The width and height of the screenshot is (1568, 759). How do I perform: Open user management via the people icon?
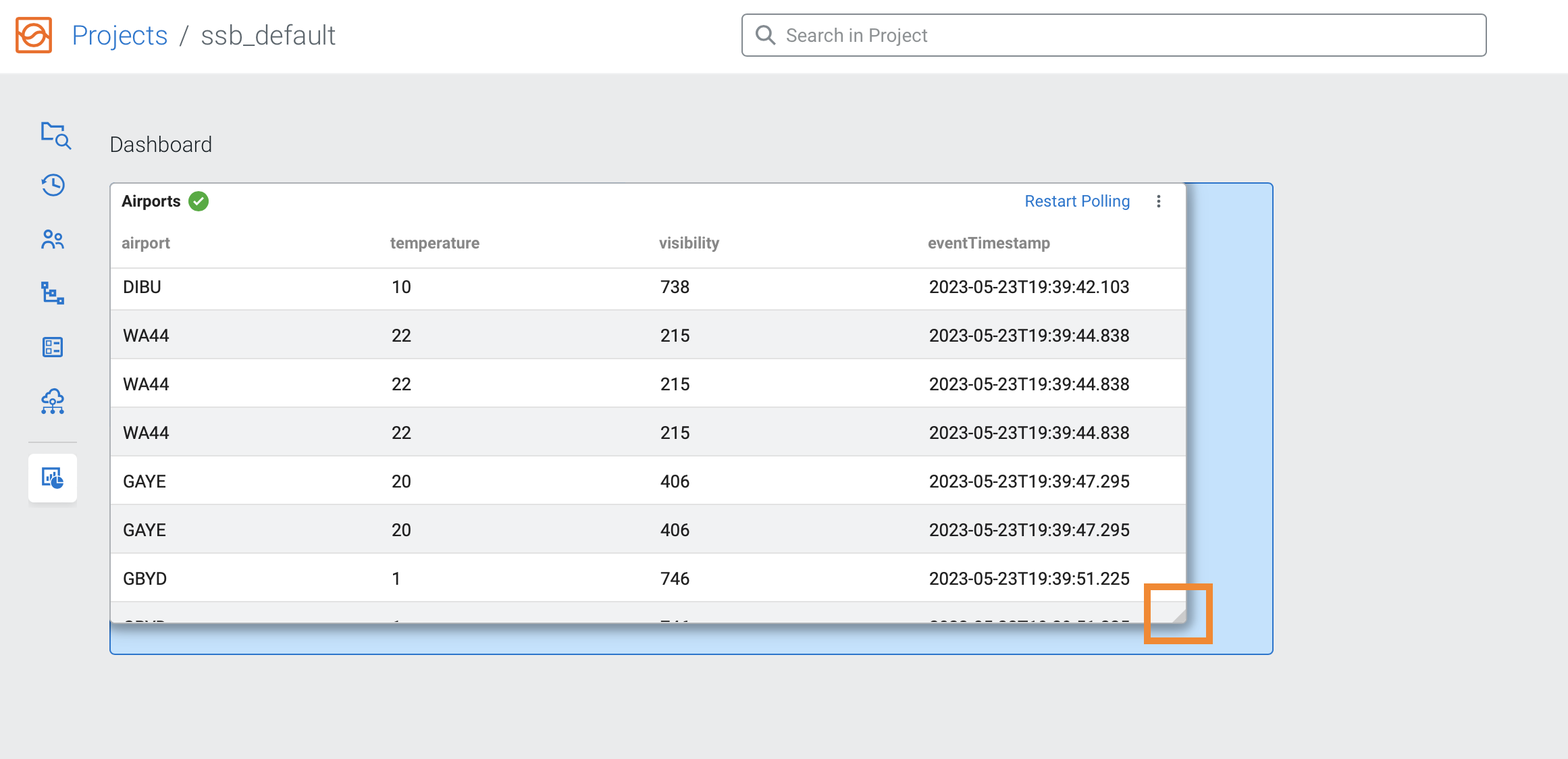[53, 239]
